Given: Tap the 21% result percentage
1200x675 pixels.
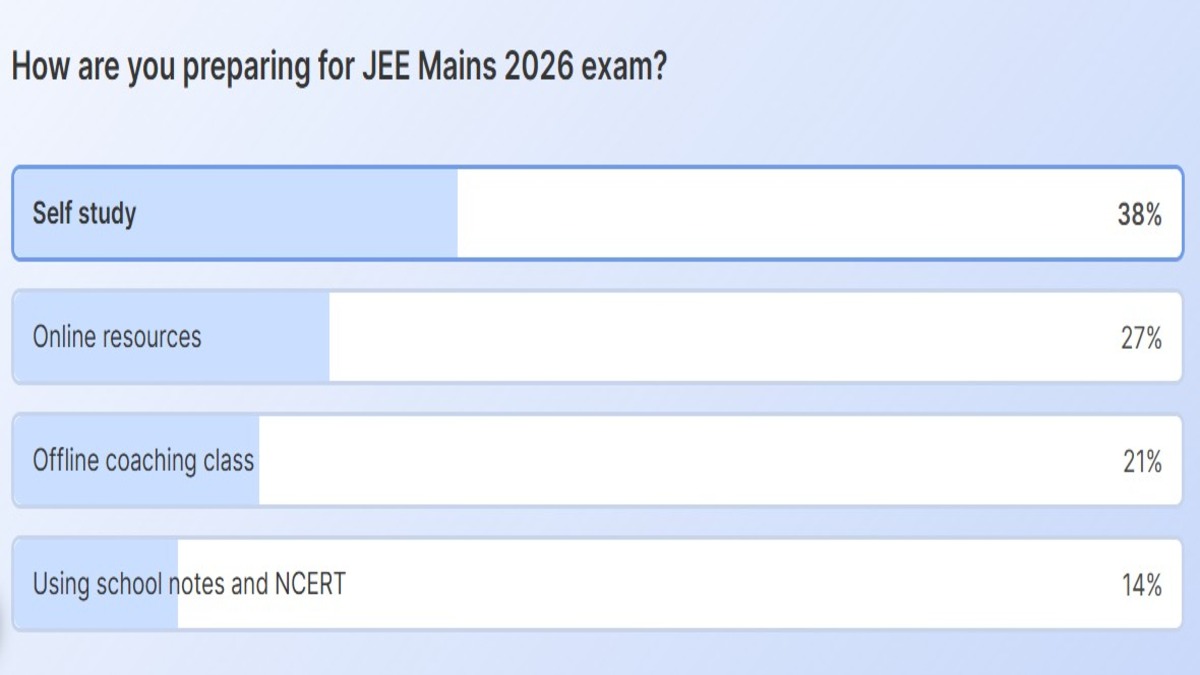Looking at the screenshot, I should click(1140, 462).
